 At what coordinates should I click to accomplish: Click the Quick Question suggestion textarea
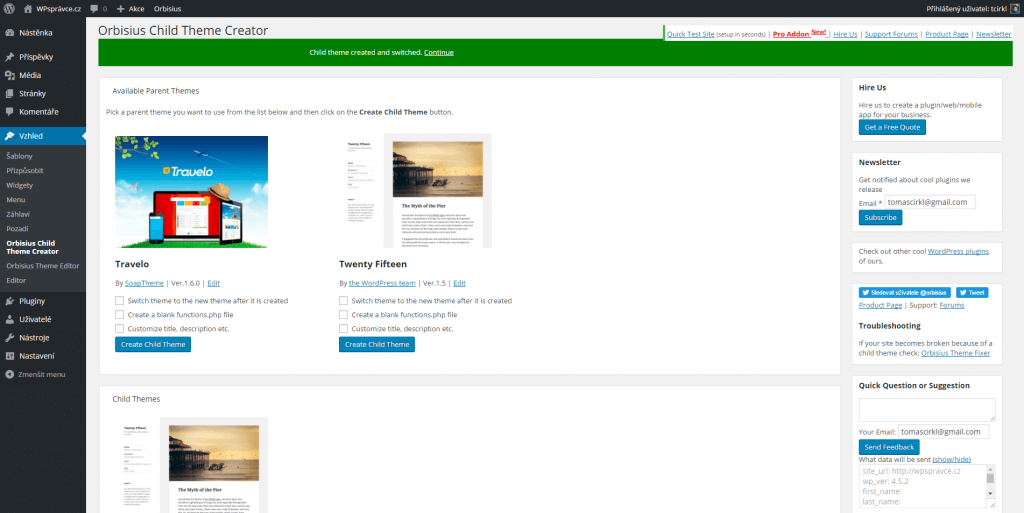coord(927,410)
